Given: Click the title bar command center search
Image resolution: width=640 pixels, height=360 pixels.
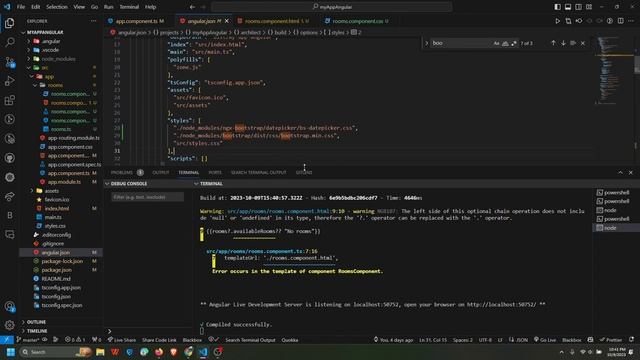Looking at the screenshot, I should point(332,7).
